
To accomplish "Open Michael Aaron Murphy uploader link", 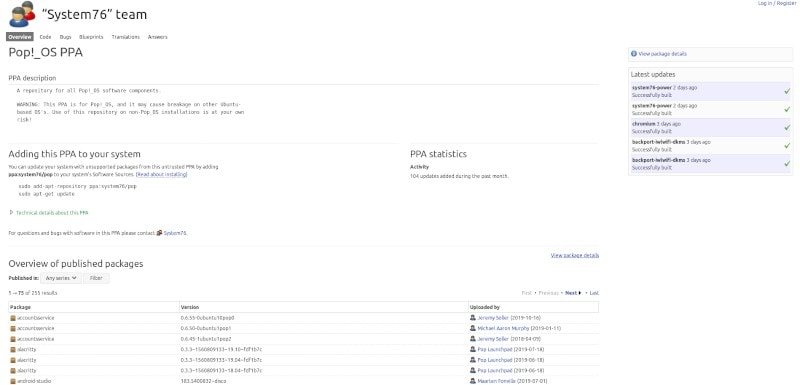I will 503,328.
